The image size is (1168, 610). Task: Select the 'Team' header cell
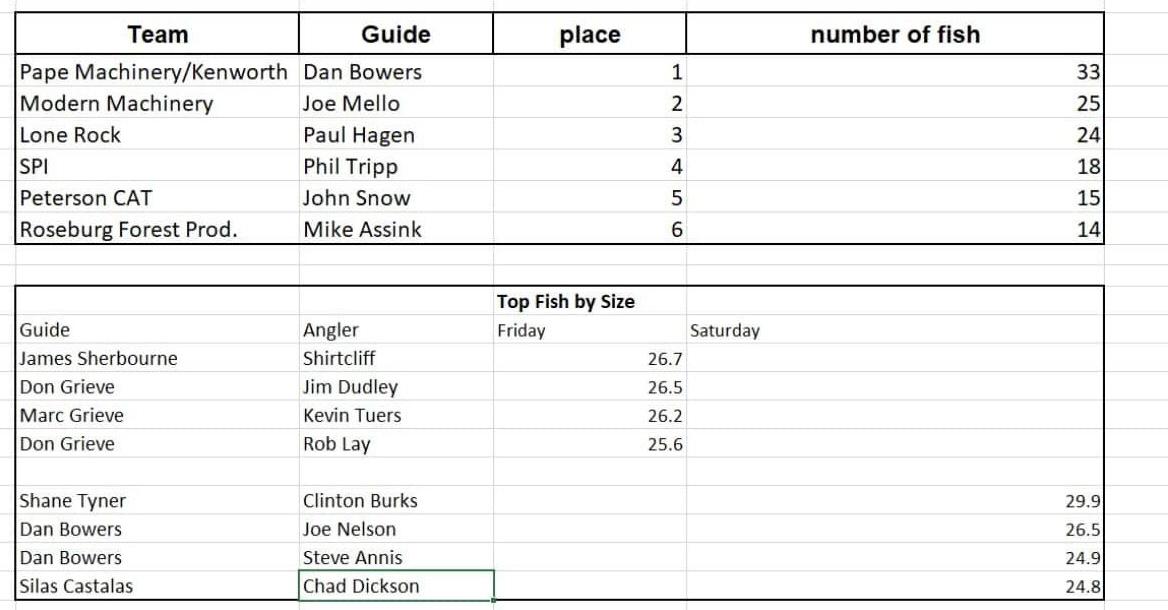pos(158,35)
